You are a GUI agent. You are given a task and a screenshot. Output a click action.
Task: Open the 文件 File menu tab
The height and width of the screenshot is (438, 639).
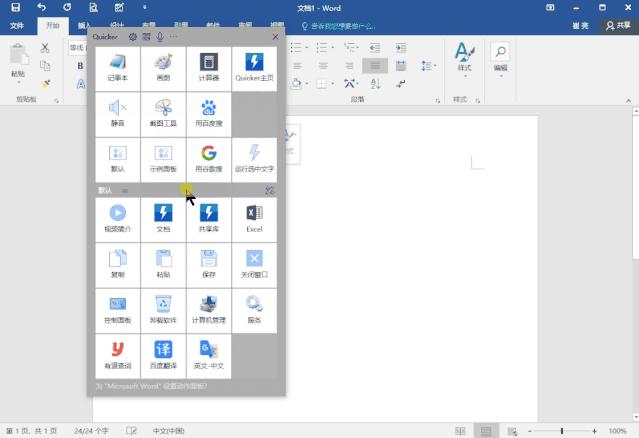pyautogui.click(x=17, y=26)
